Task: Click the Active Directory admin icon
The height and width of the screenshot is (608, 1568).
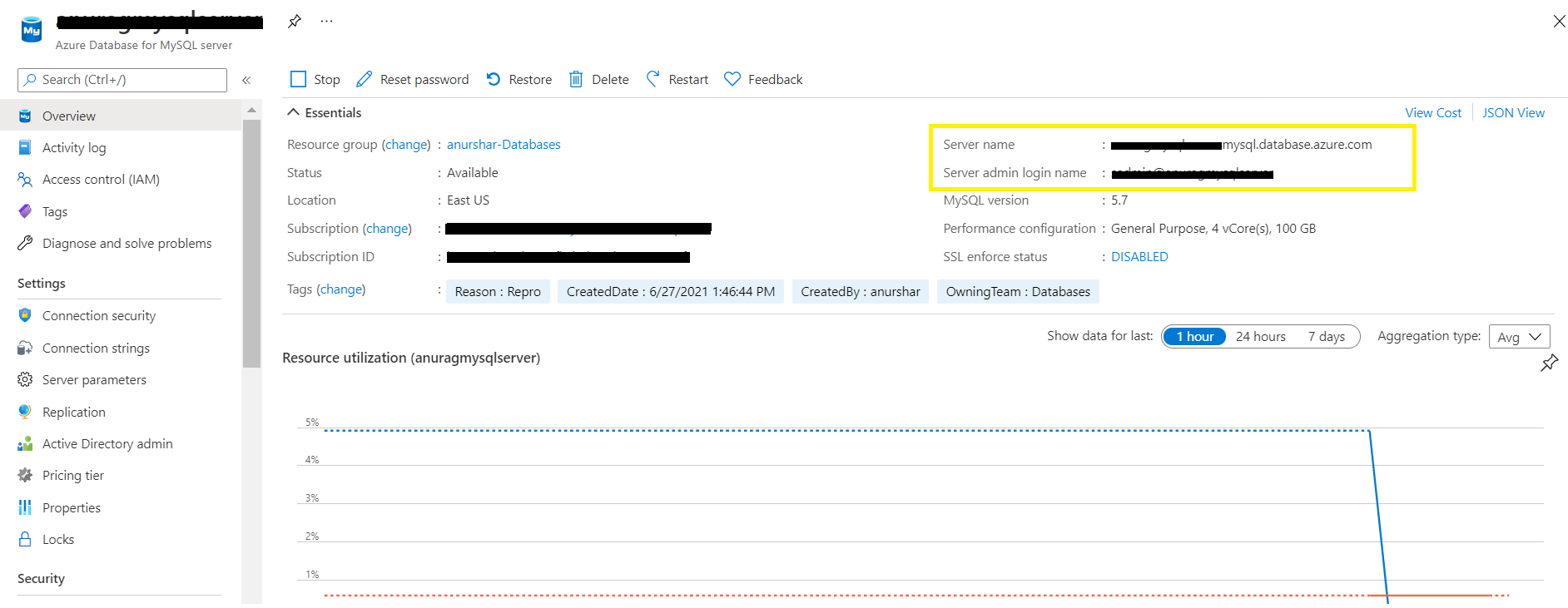Action: (25, 443)
